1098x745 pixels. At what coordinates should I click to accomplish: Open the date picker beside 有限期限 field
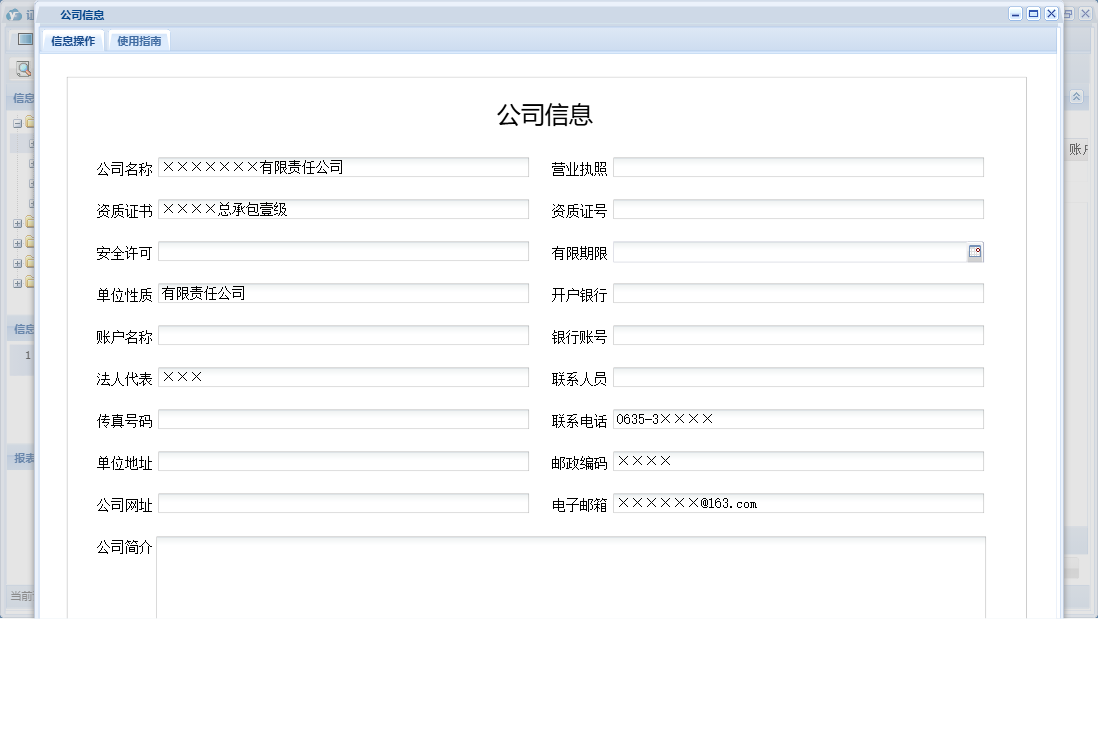click(975, 252)
